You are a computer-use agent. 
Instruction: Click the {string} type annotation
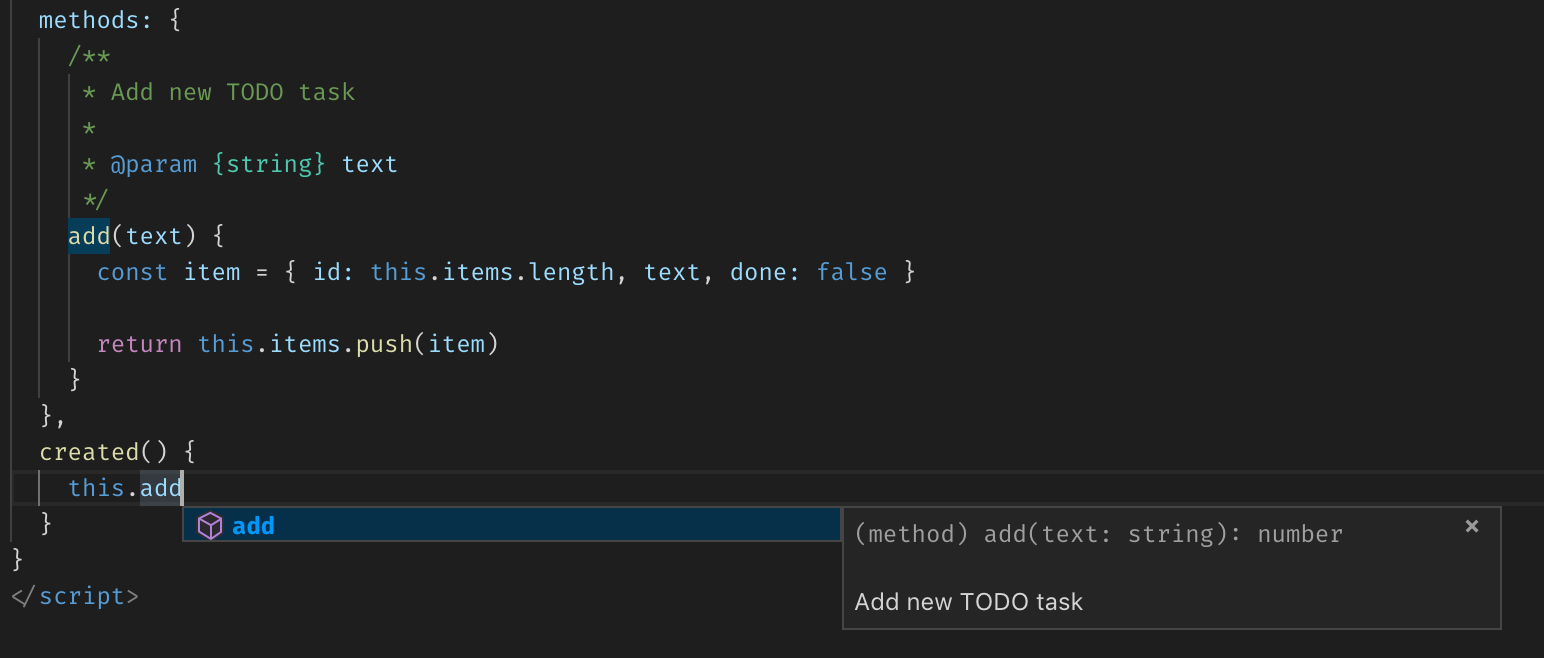269,164
